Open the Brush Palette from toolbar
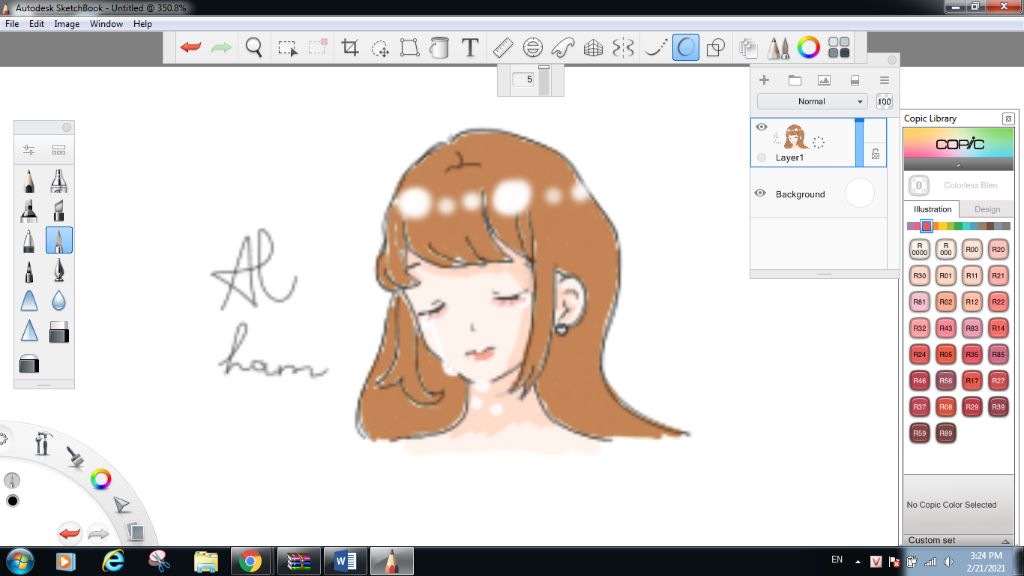 (778, 48)
